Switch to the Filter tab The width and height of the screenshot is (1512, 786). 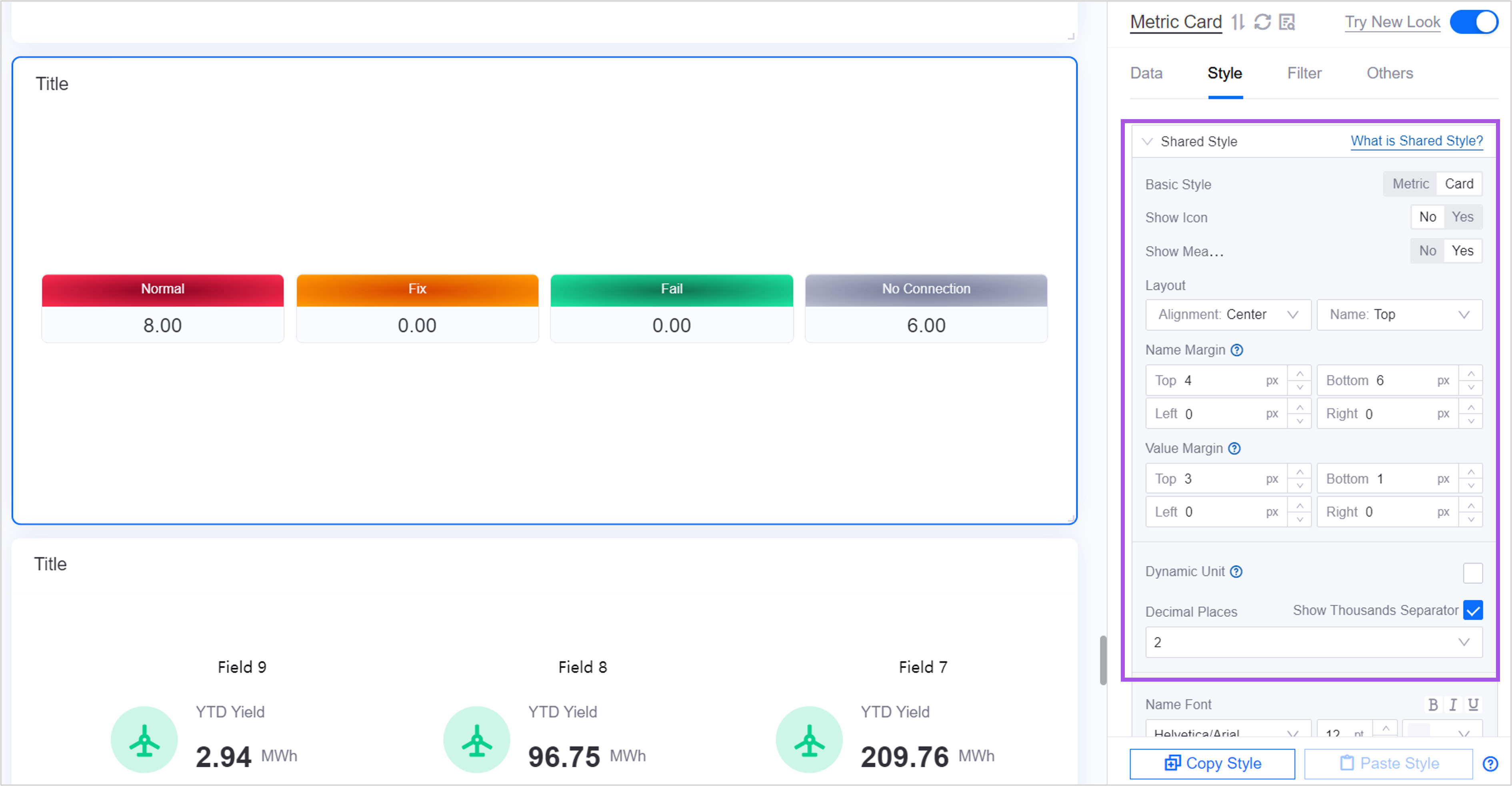pyautogui.click(x=1304, y=73)
